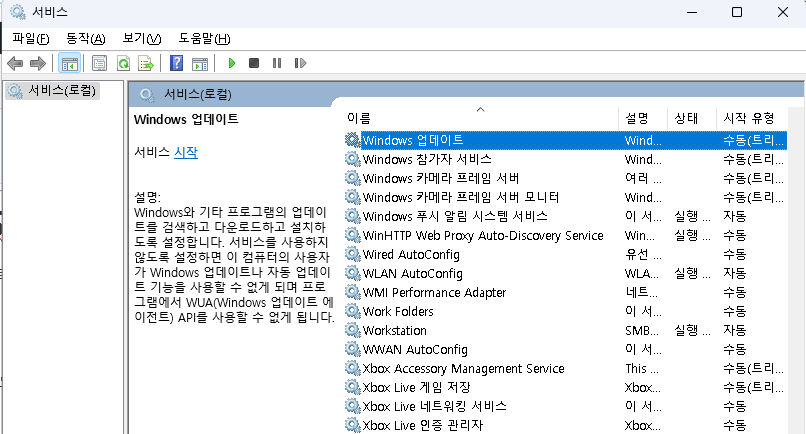
Task: Toggle the show/hide console tree icon
Action: tap(69, 63)
